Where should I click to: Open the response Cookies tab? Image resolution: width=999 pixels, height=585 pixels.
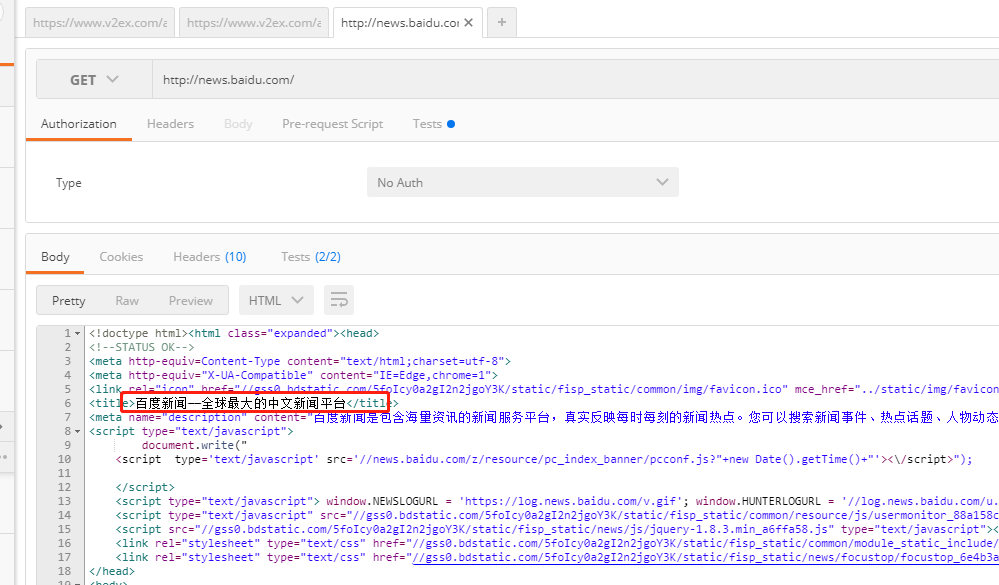tap(121, 257)
